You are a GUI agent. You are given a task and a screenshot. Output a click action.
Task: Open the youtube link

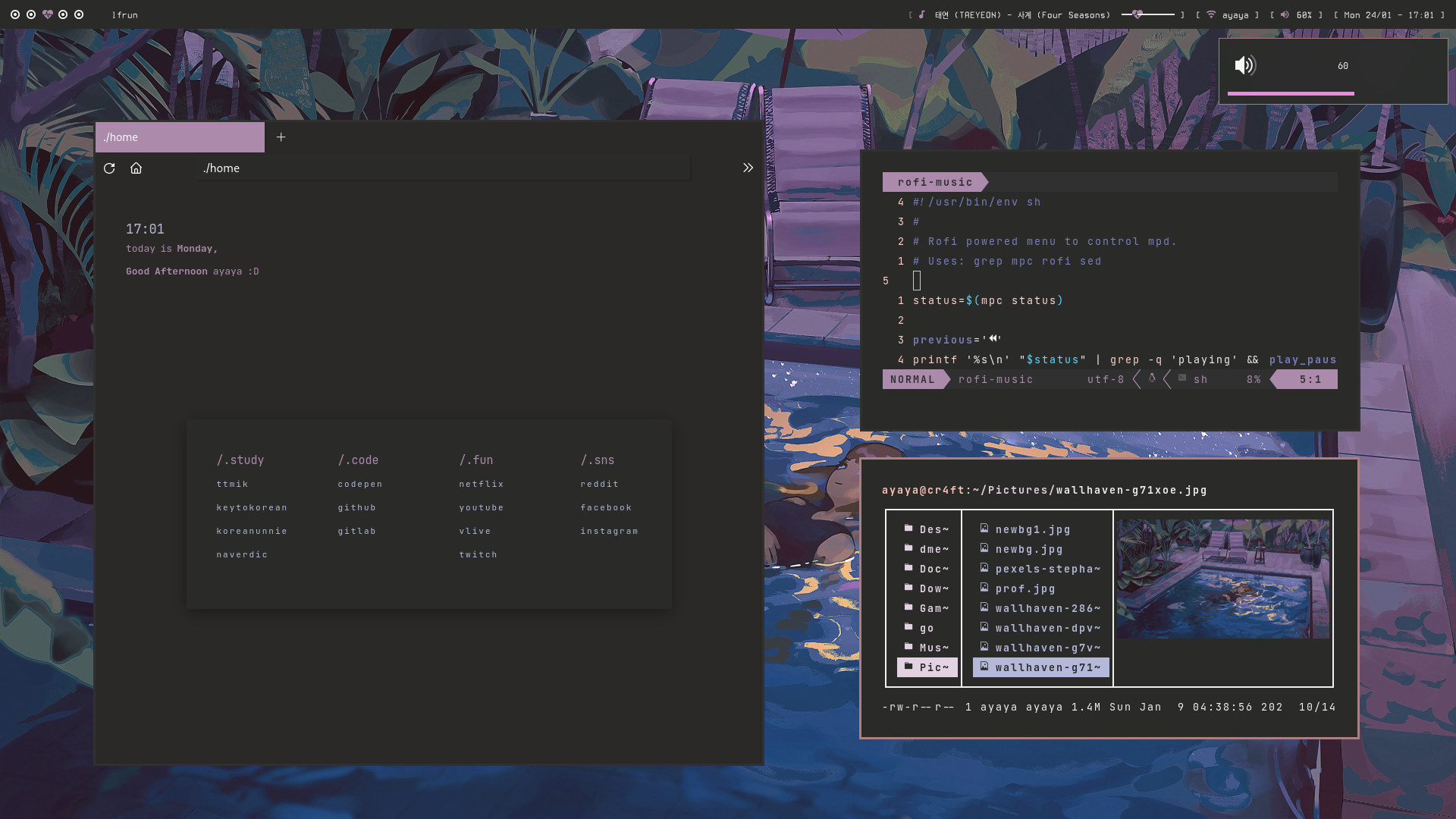(x=482, y=507)
